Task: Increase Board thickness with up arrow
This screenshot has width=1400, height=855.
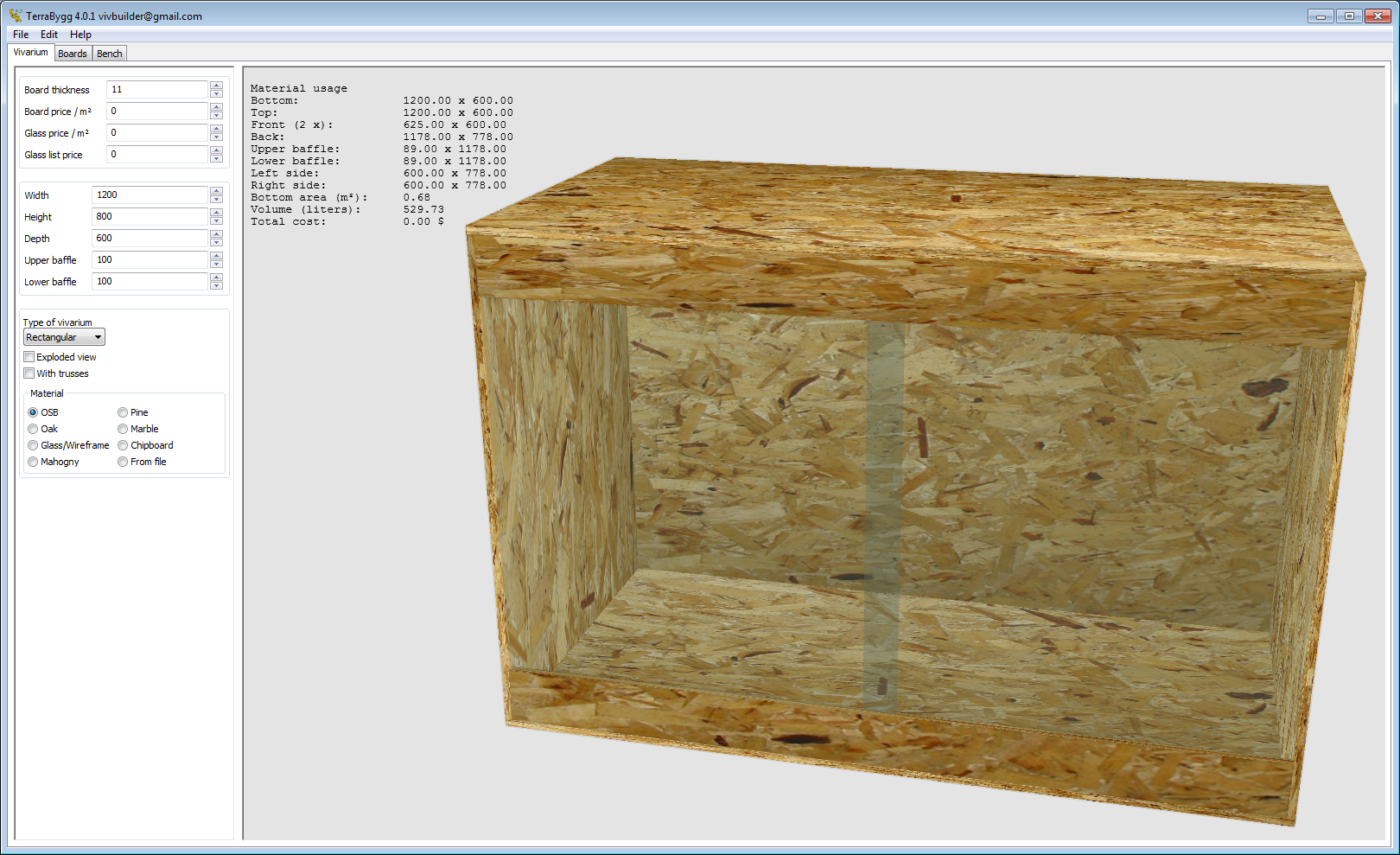Action: click(x=216, y=86)
